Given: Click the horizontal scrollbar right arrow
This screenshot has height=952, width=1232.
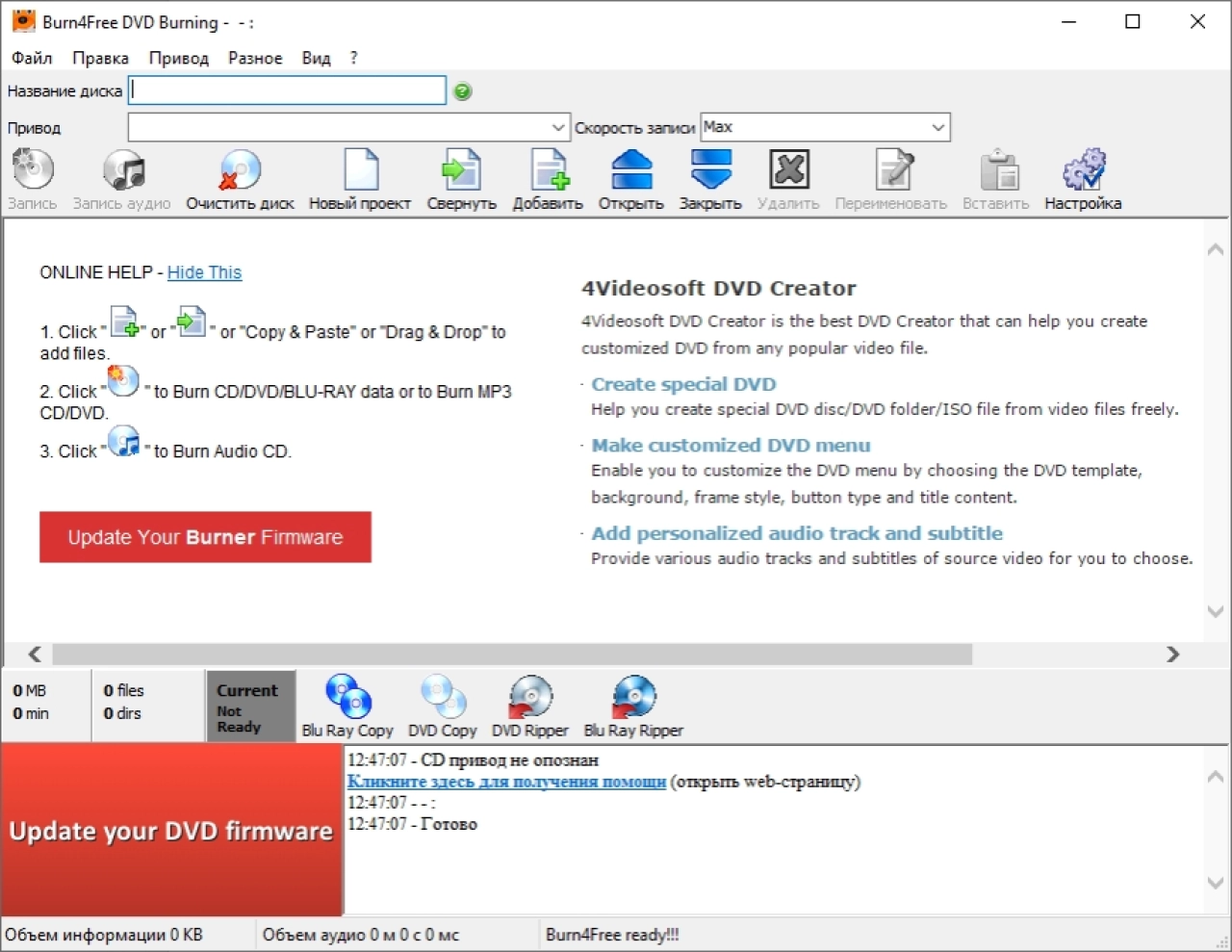Looking at the screenshot, I should point(1172,655).
